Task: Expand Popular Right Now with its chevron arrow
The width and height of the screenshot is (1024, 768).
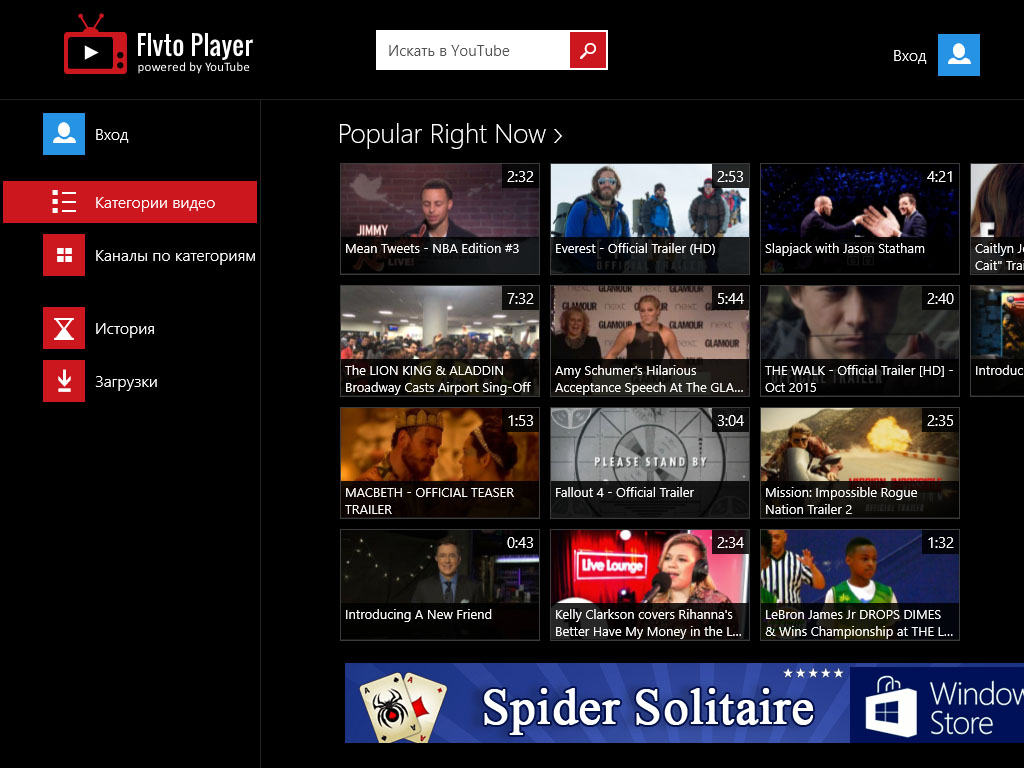Action: pos(558,135)
